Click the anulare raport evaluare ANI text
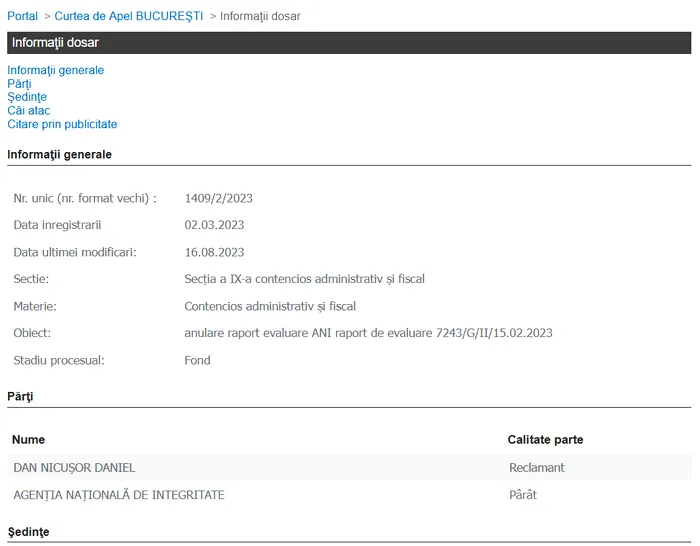The image size is (700, 546). click(368, 333)
